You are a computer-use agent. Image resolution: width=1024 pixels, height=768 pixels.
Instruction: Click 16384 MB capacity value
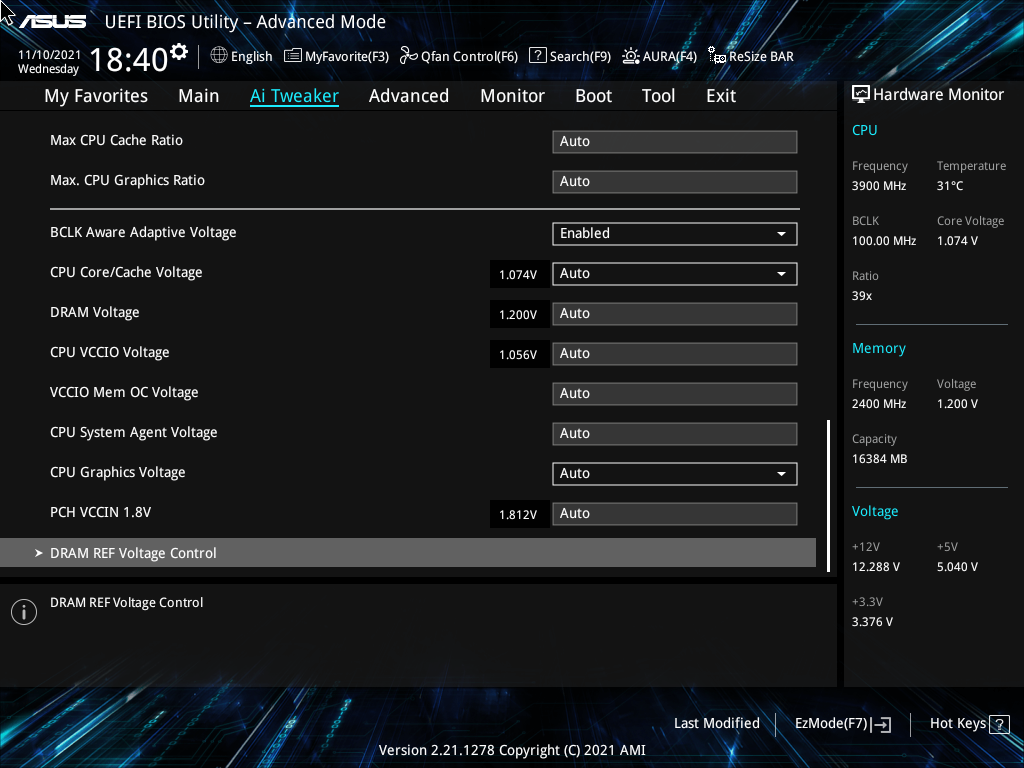(880, 459)
